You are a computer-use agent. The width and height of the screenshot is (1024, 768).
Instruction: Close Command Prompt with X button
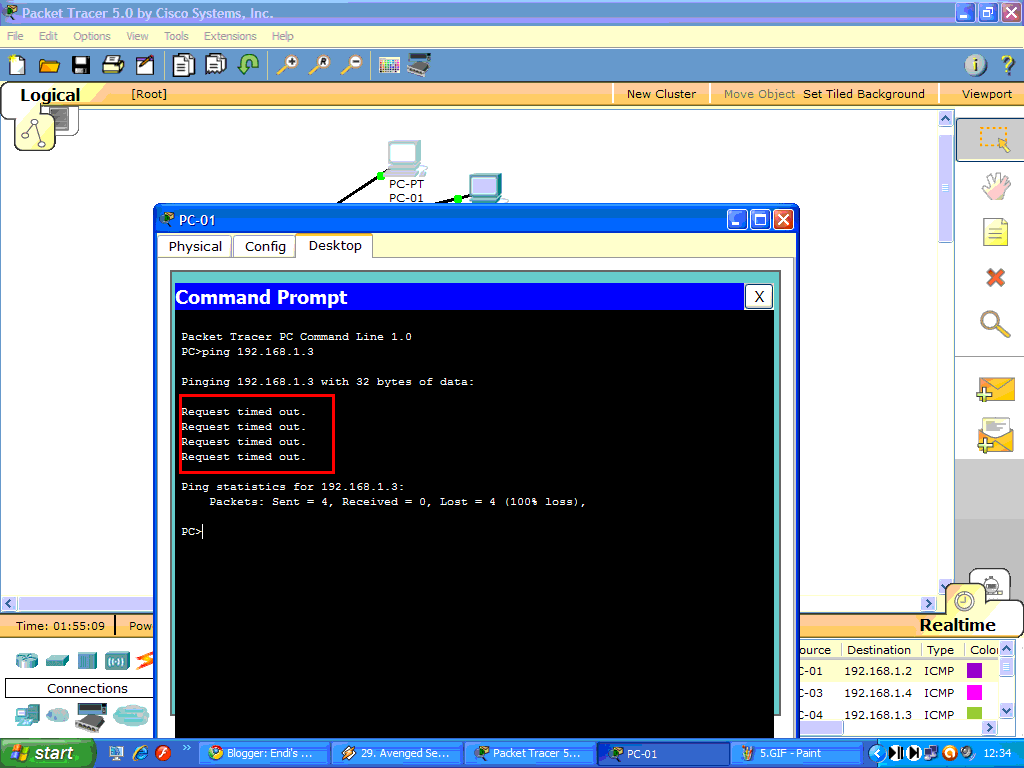(x=759, y=297)
